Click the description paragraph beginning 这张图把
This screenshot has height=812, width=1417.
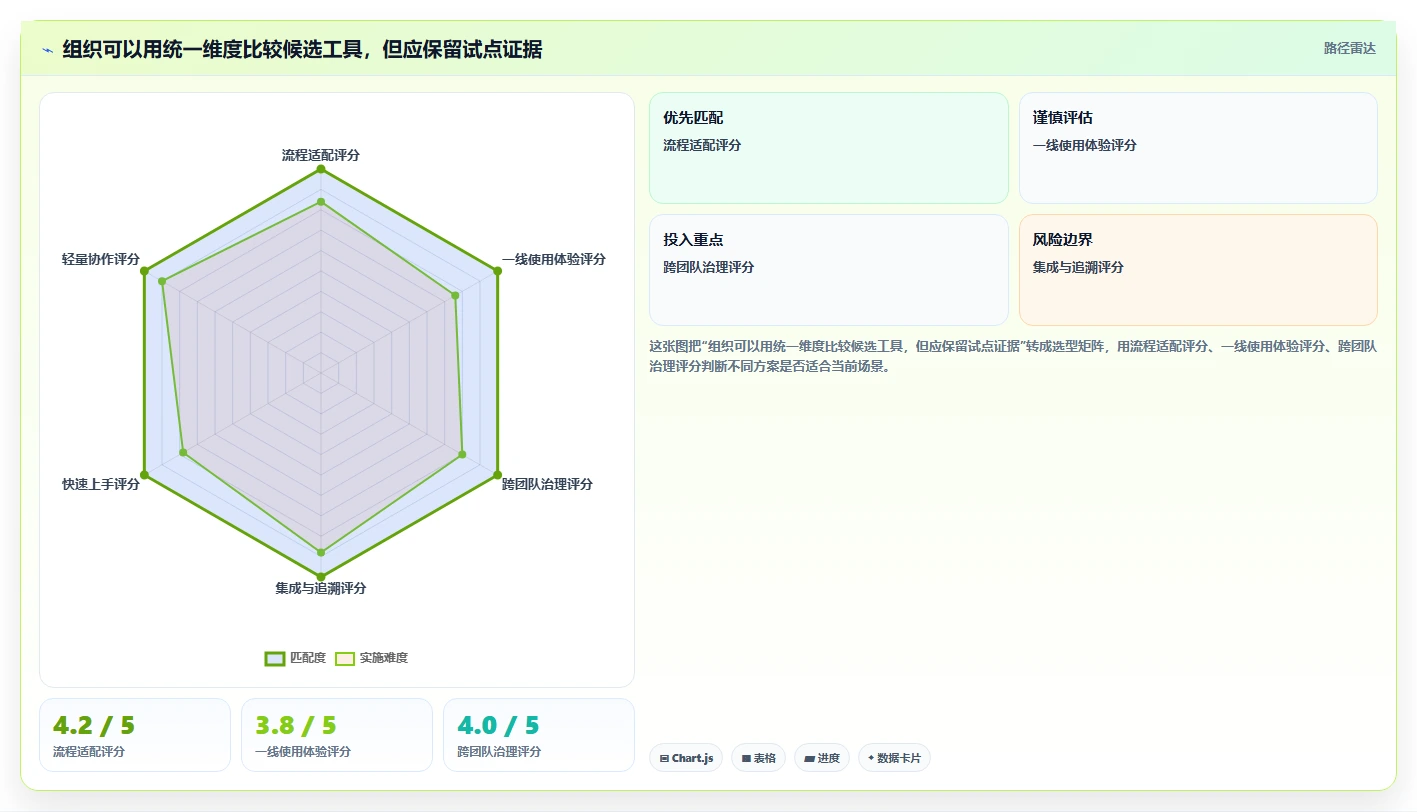1013,356
